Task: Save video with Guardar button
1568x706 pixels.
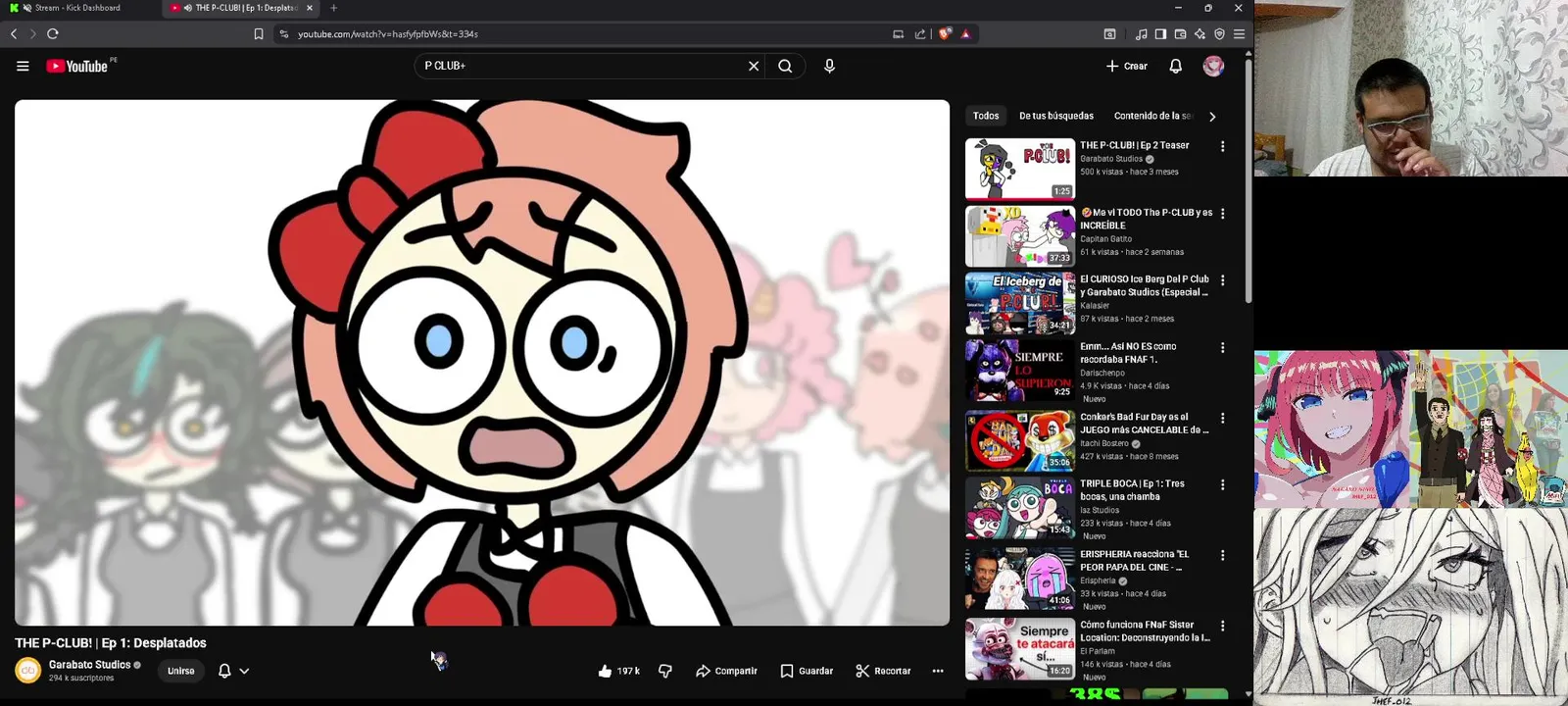Action: coord(807,671)
